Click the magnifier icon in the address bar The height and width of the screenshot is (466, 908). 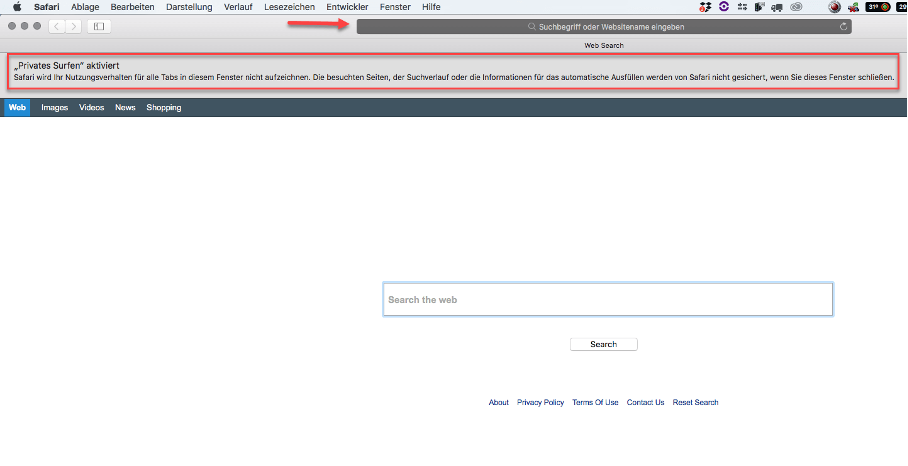coord(532,27)
